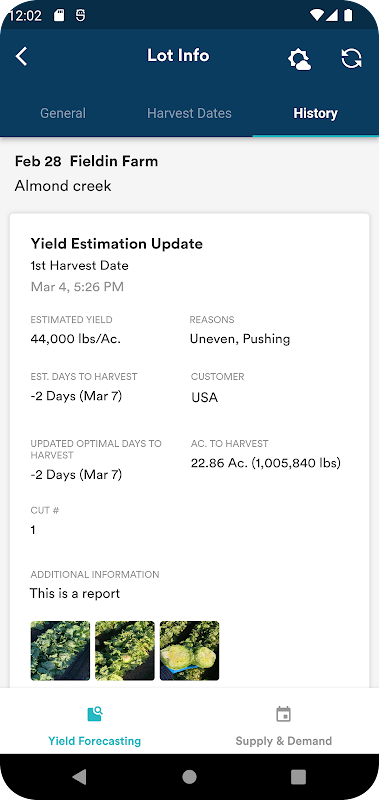Switch to the Harvest Dates tab
379x800 pixels.
tap(189, 113)
